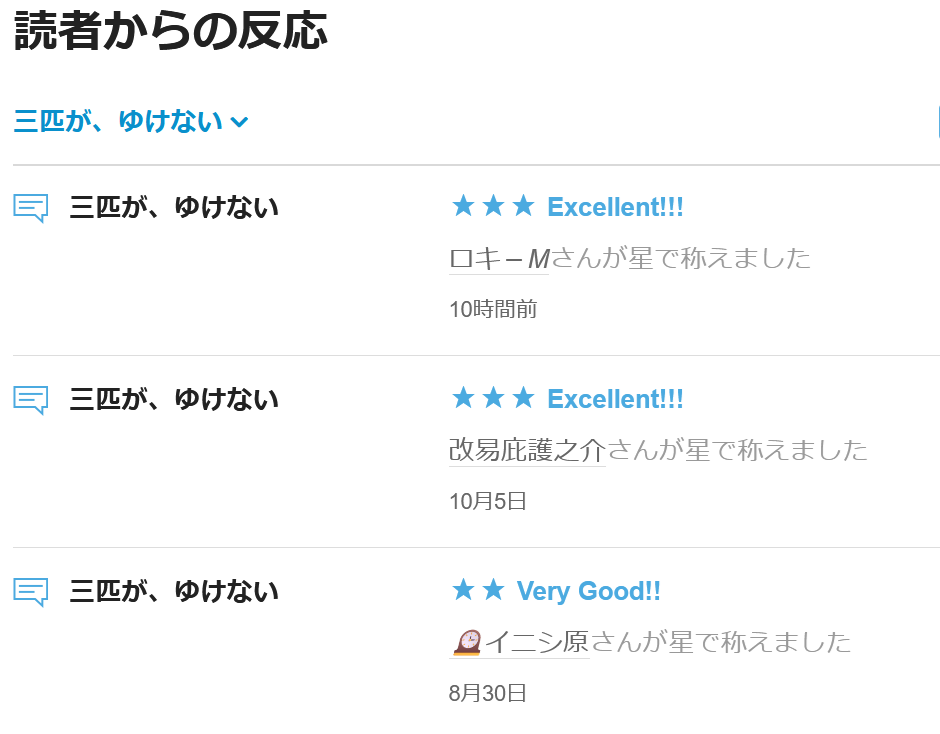The width and height of the screenshot is (940, 734).
Task: Click the Very Good!! rating text
Action: pos(589,591)
